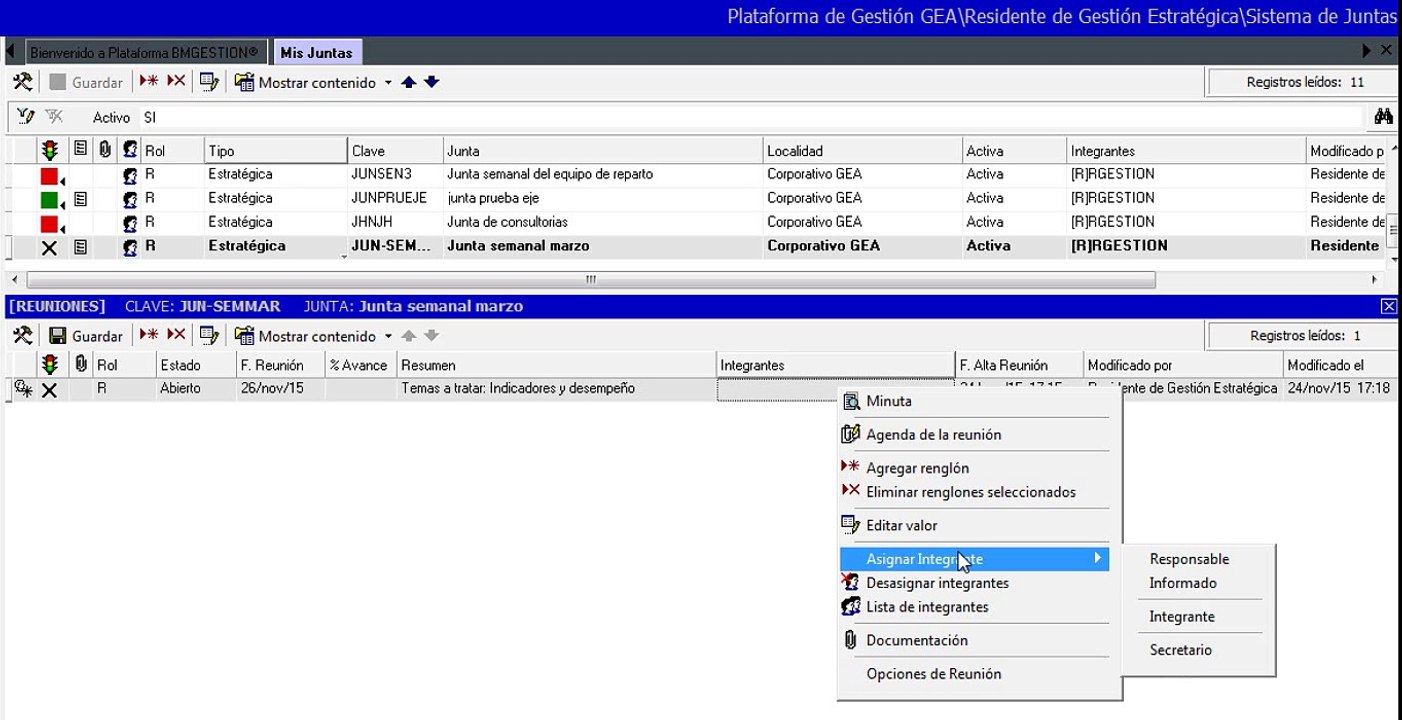Click paperclip column header in juntas grid
Image resolution: width=1402 pixels, height=720 pixels.
(105, 150)
